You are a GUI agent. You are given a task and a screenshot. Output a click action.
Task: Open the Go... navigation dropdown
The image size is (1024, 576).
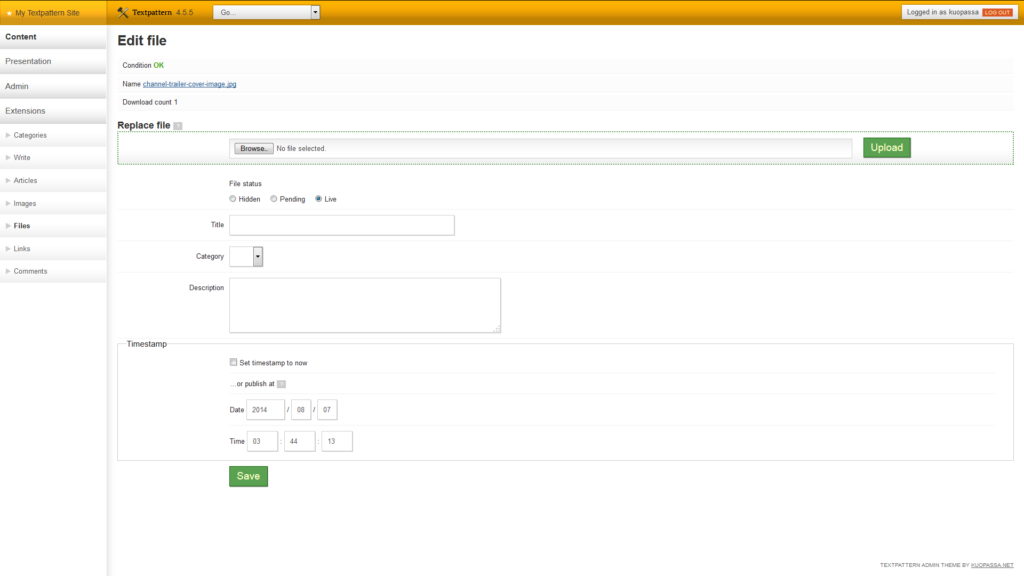[x=265, y=12]
